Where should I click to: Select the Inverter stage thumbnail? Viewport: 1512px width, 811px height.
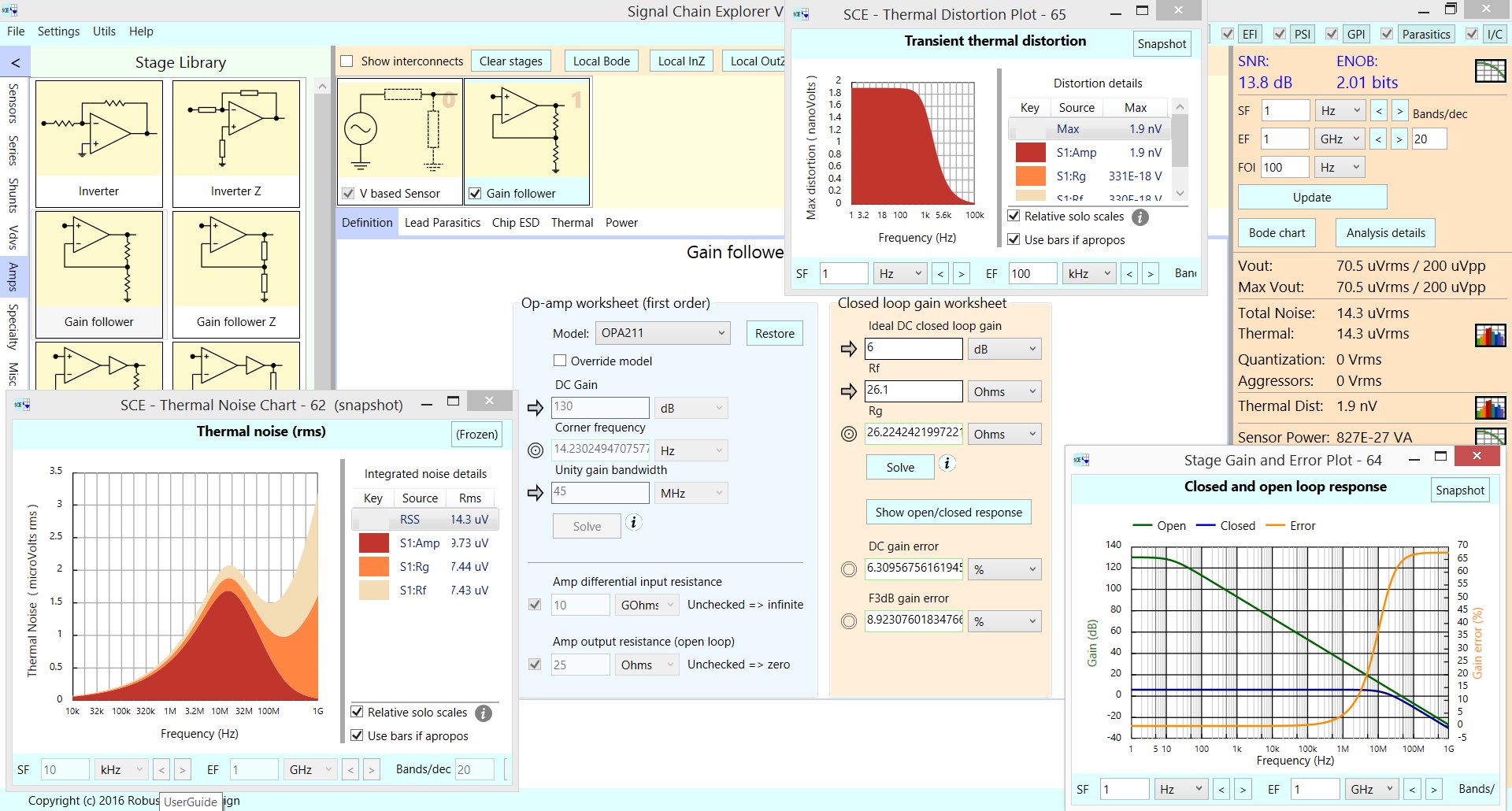coord(99,143)
